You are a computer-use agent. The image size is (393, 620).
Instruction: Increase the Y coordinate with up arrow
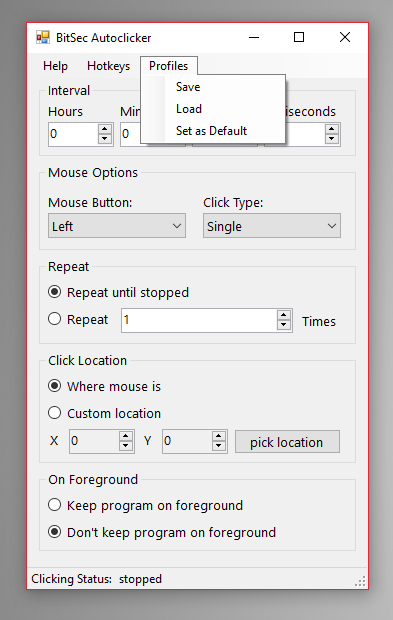click(x=219, y=436)
